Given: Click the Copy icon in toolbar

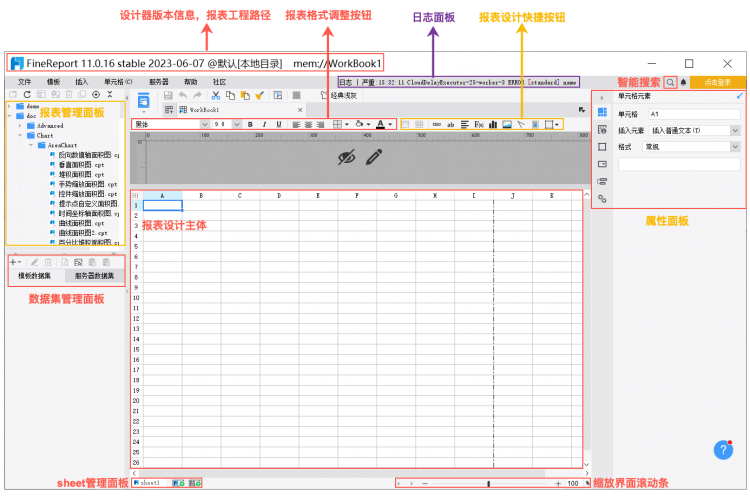Looking at the screenshot, I should point(231,96).
